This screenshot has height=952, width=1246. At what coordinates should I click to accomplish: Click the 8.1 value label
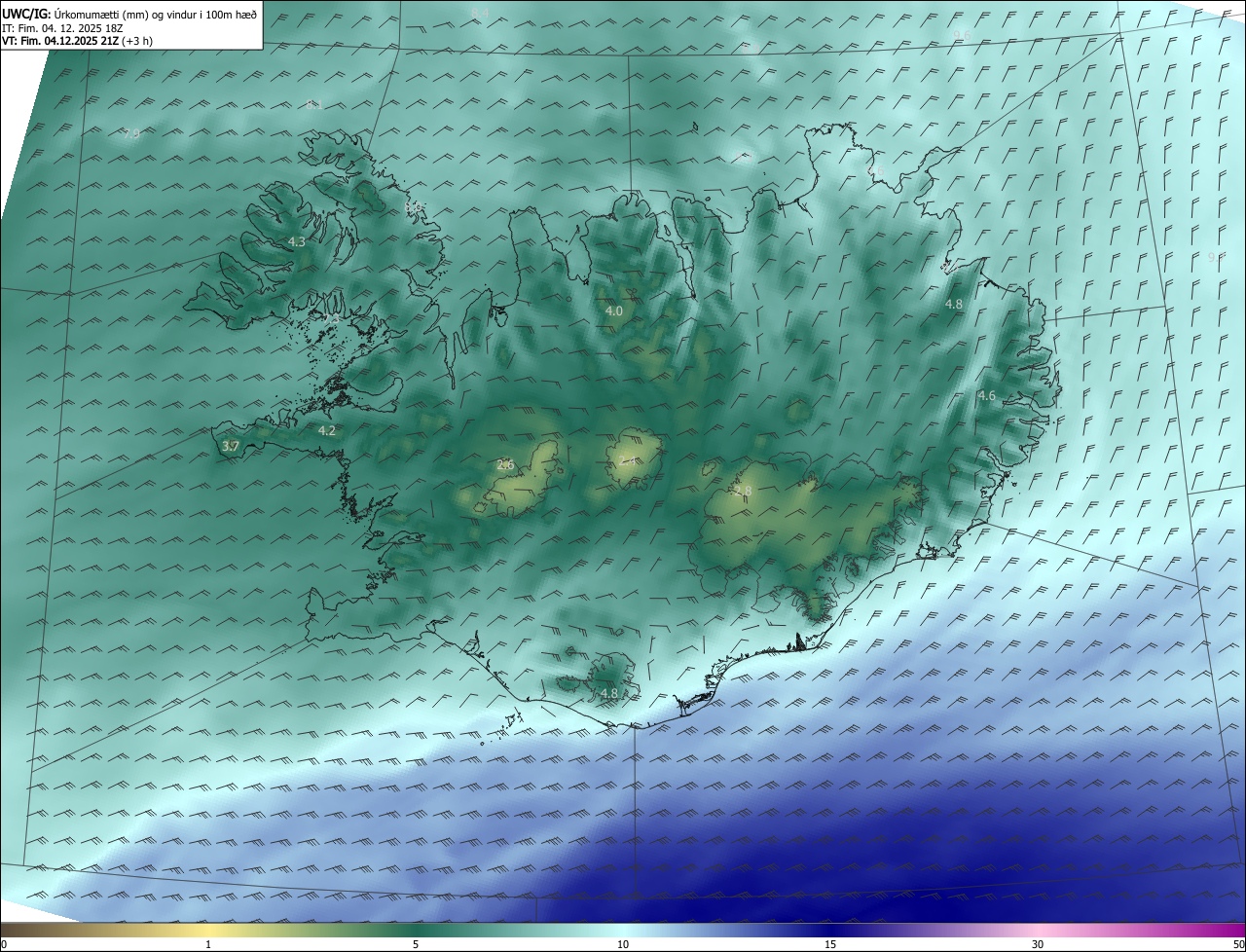[314, 104]
